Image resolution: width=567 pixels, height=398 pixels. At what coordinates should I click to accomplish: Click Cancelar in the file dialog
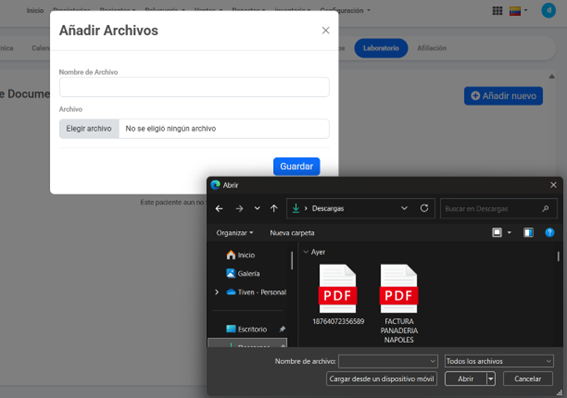pos(528,379)
